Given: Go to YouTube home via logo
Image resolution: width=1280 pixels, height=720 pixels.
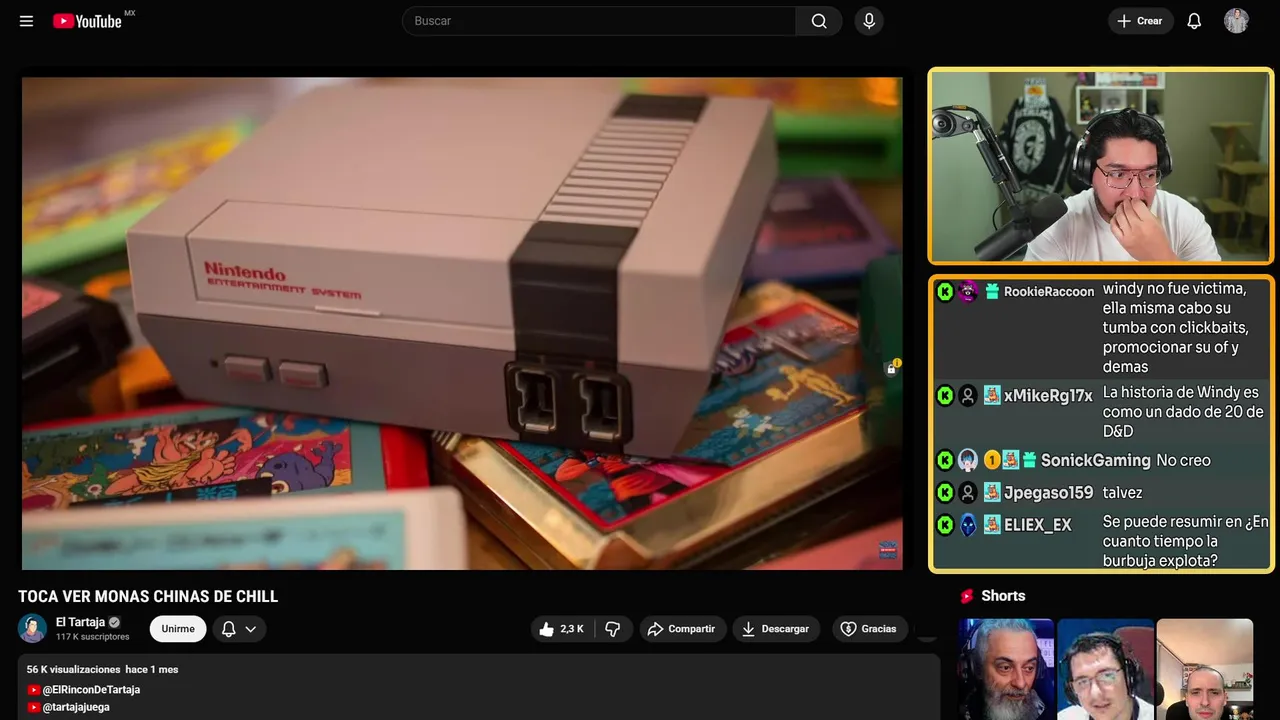Looking at the screenshot, I should coord(88,21).
